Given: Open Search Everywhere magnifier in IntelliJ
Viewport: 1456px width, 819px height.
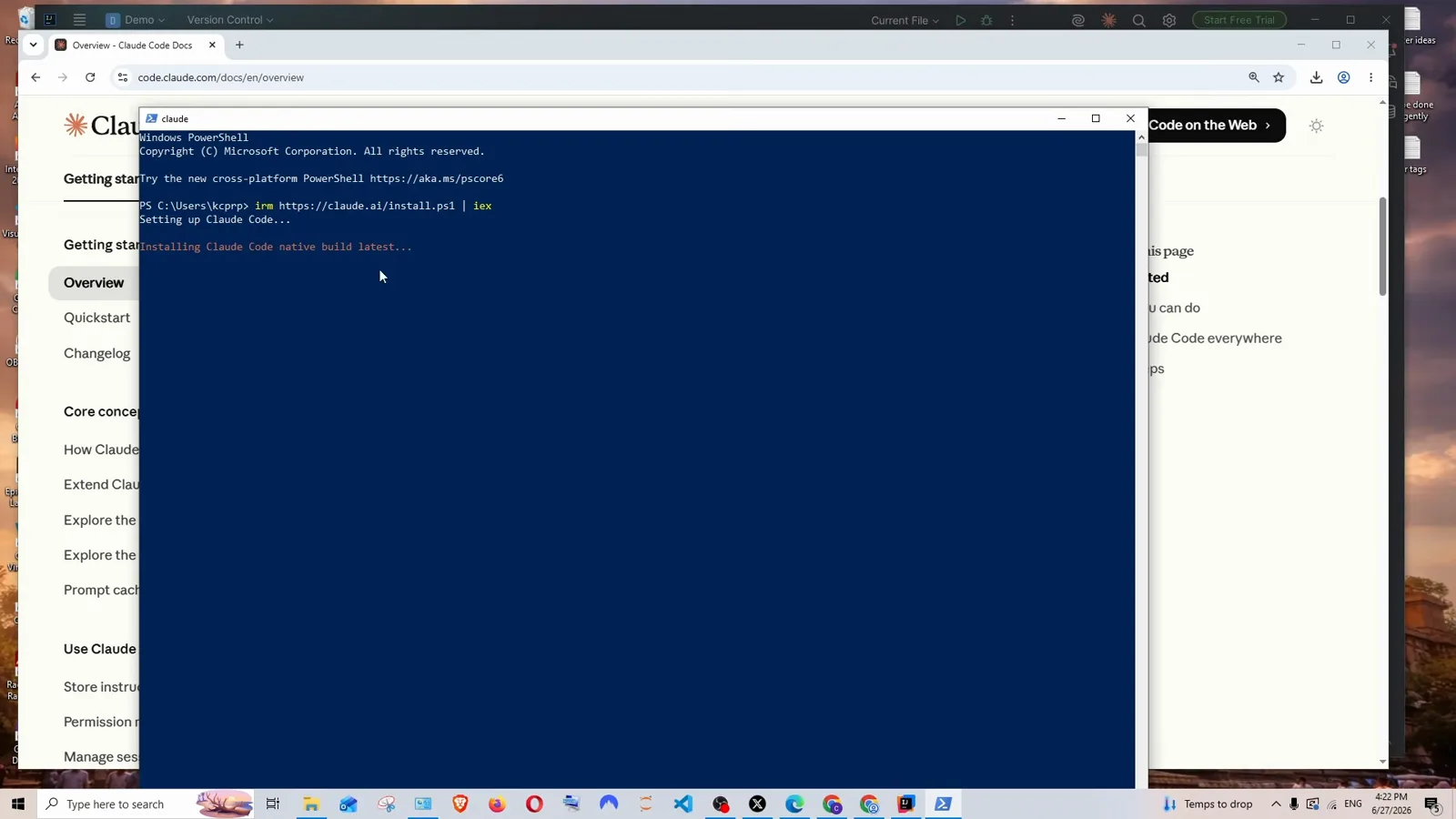Looking at the screenshot, I should click(x=1138, y=20).
